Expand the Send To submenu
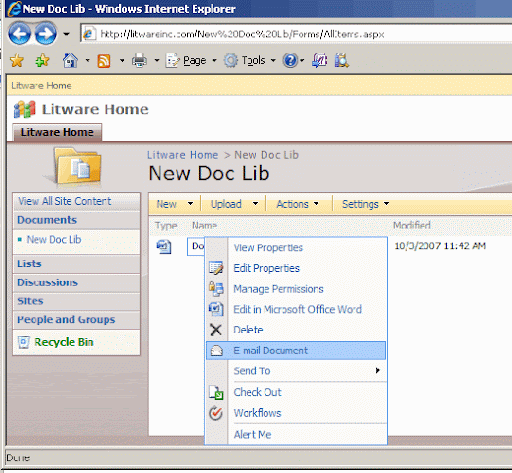512x473 pixels. click(x=296, y=371)
